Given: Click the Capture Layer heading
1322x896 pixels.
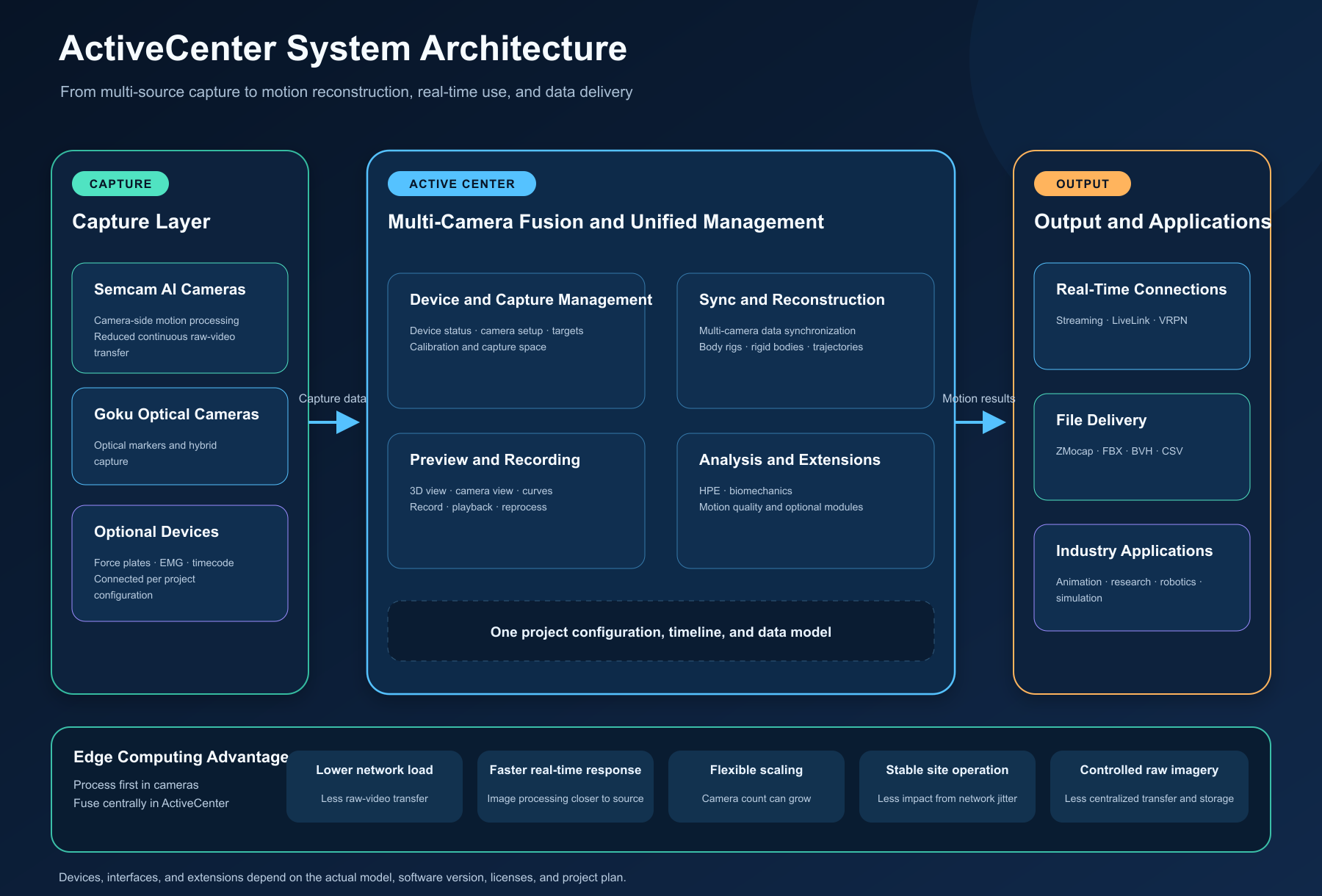Looking at the screenshot, I should point(141,222).
